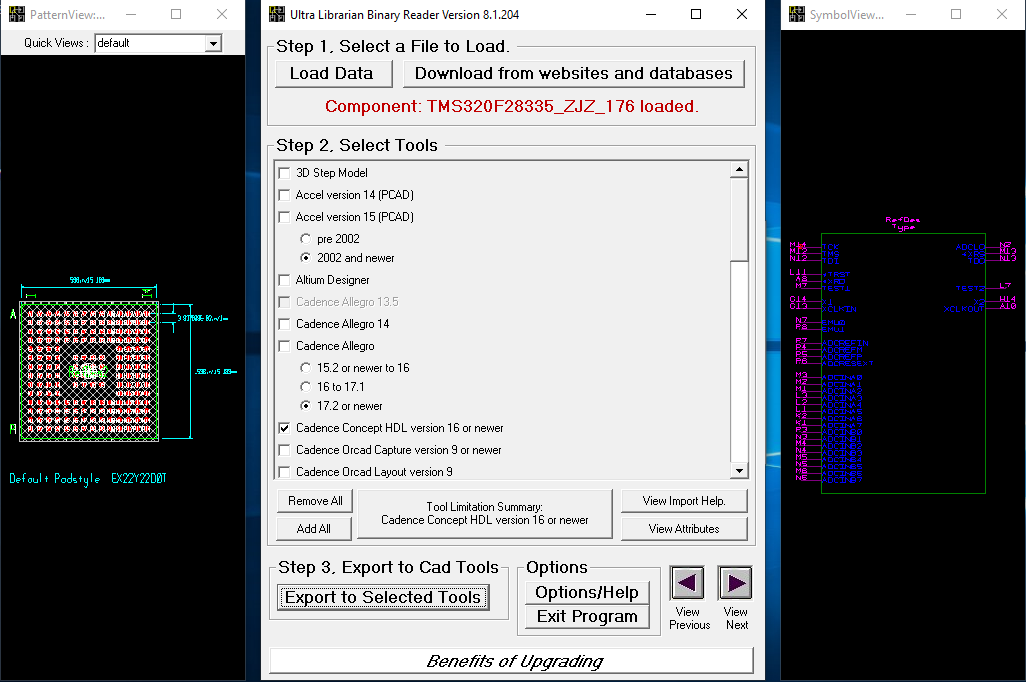The image size is (1026, 682).
Task: Click the PatternView window title icon
Action: 17,14
